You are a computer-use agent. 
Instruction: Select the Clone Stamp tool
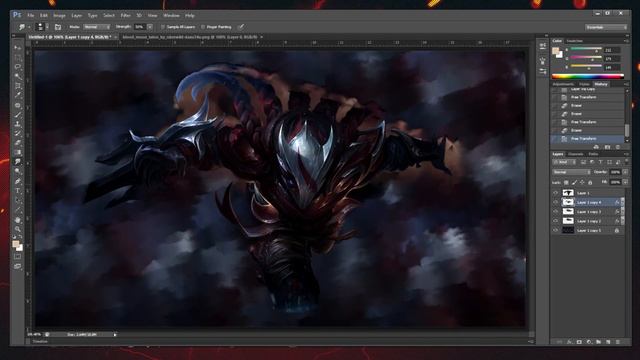coord(18,124)
